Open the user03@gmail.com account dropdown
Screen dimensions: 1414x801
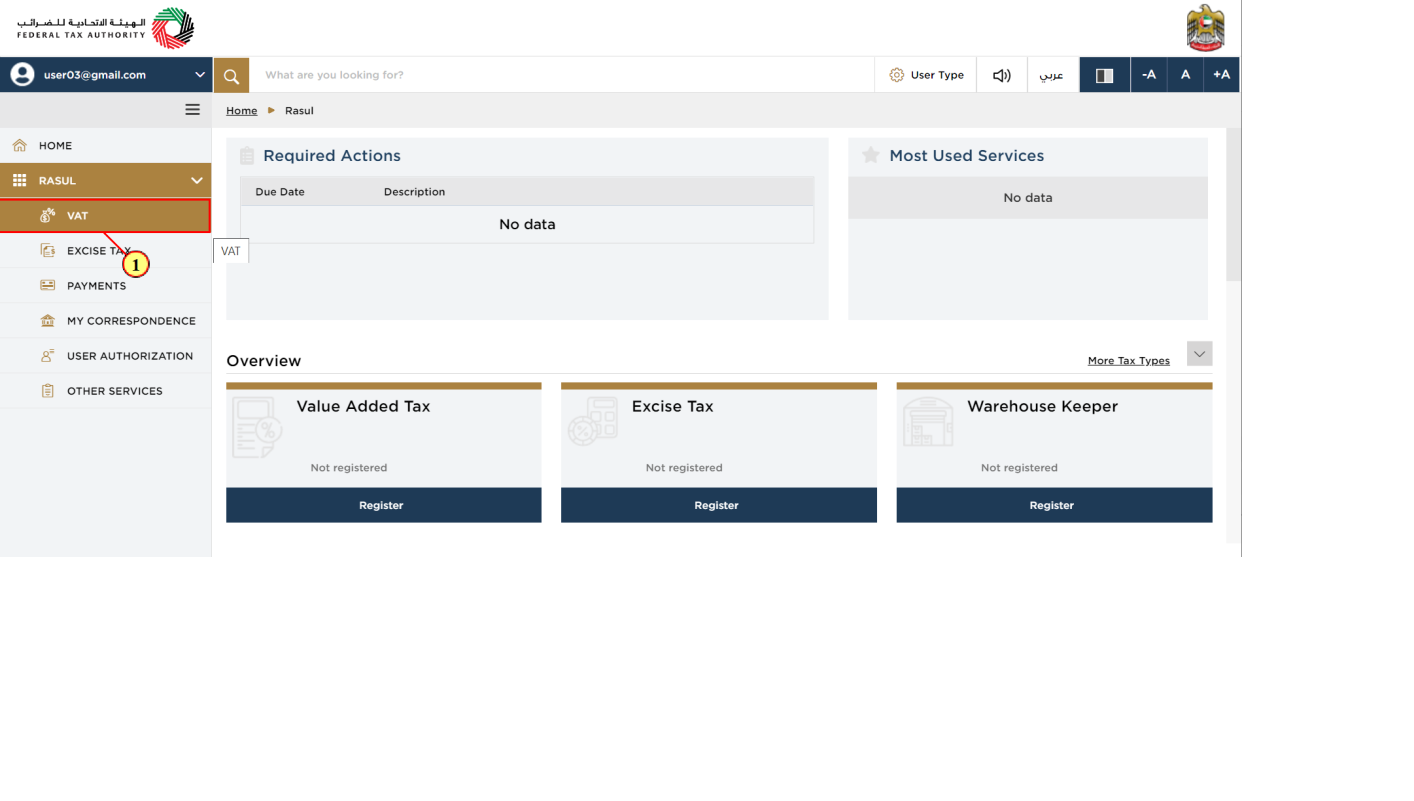pyautogui.click(x=106, y=75)
